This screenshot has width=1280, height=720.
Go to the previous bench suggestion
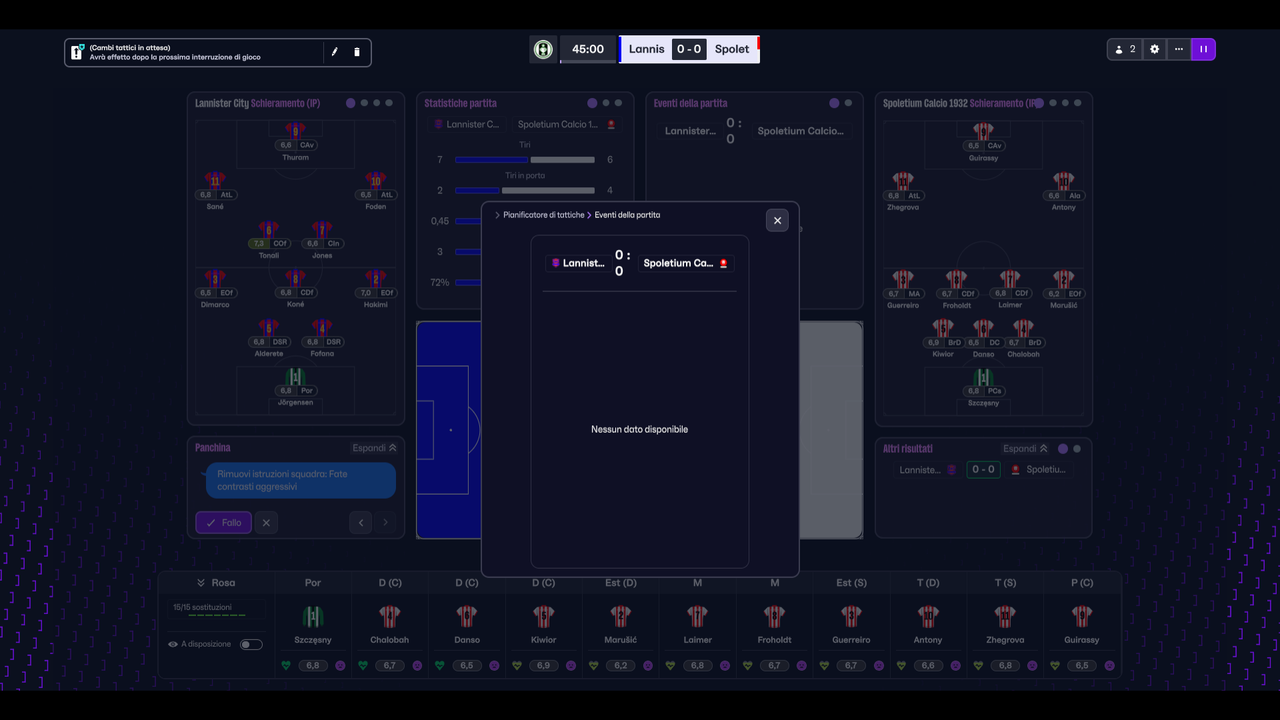pyautogui.click(x=361, y=522)
